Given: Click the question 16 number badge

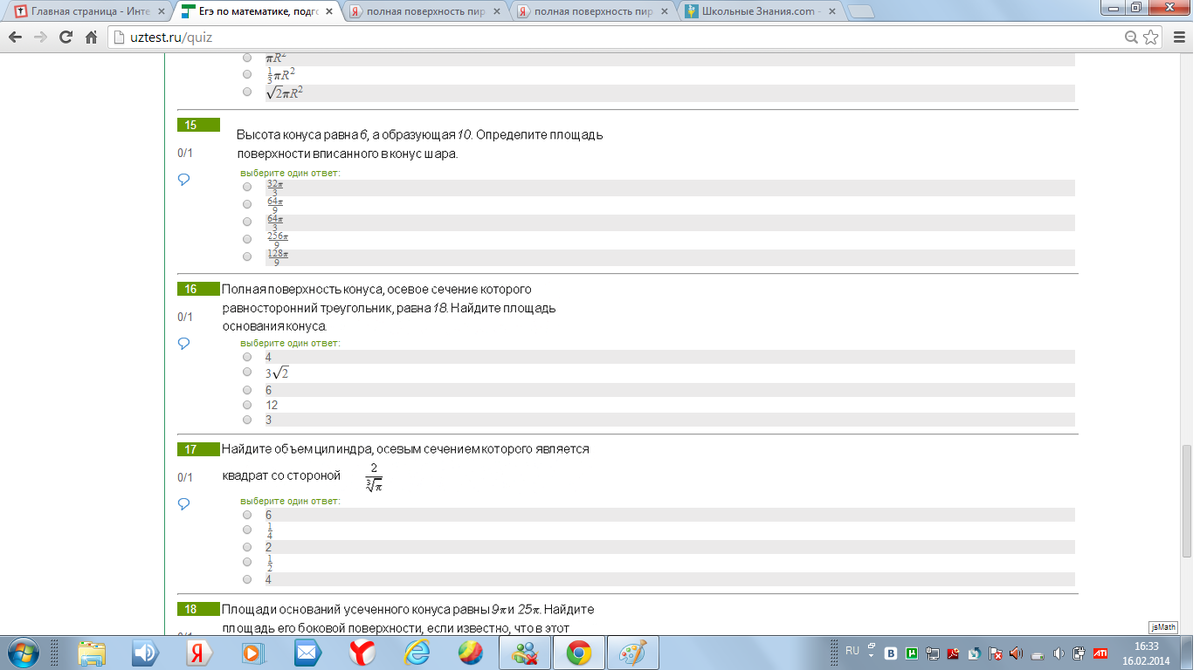Looking at the screenshot, I should pyautogui.click(x=198, y=289).
